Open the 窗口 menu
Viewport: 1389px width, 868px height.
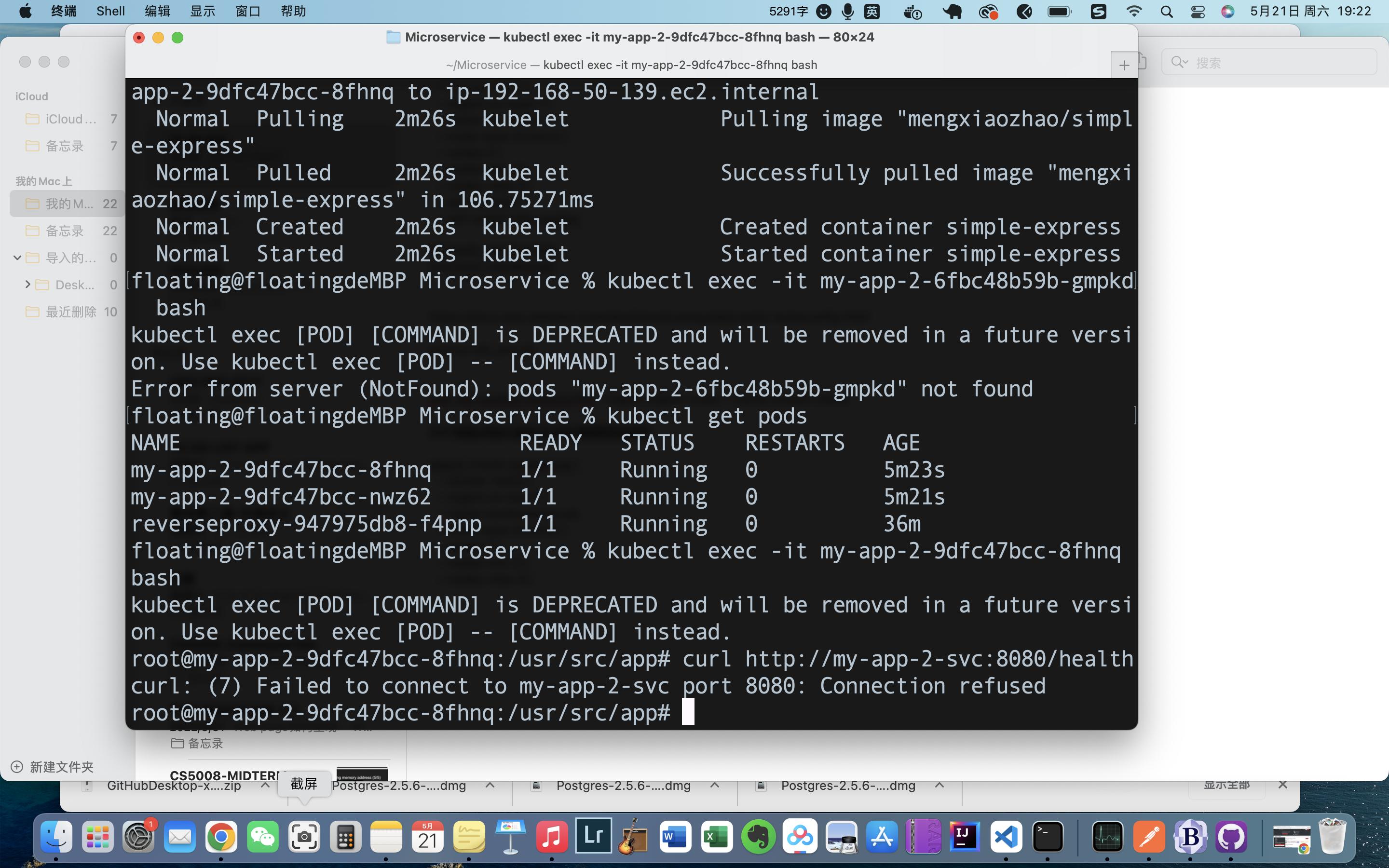click(x=248, y=11)
